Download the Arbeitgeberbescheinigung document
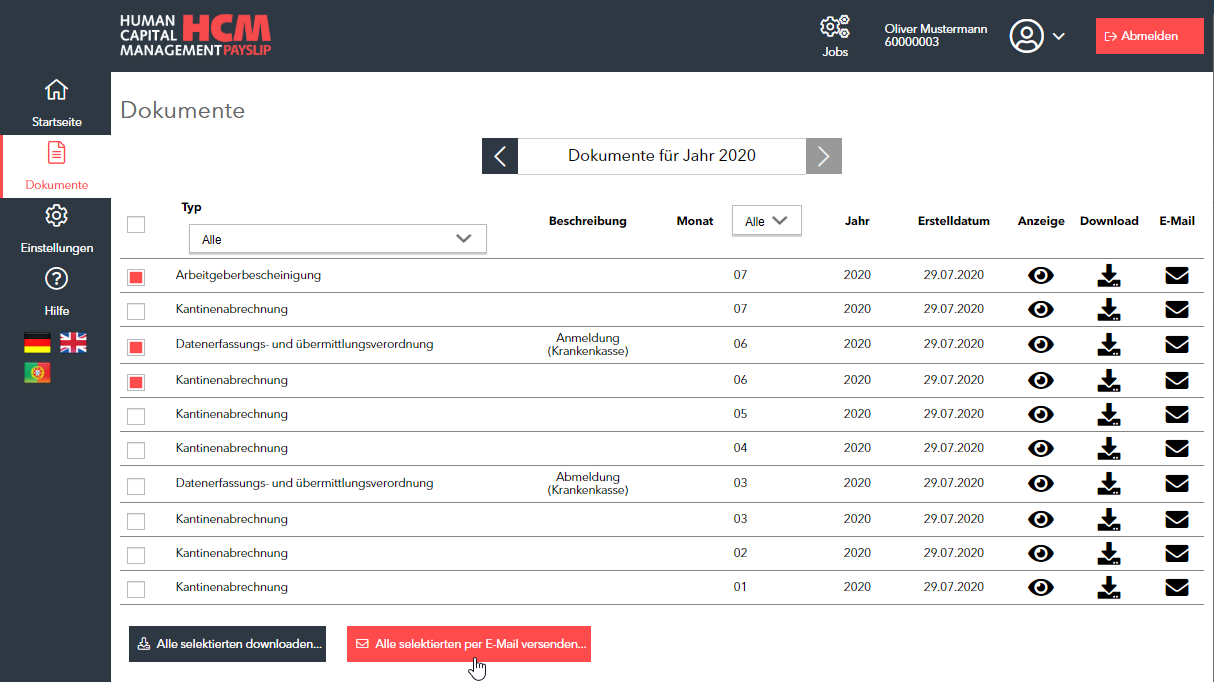 pos(1109,276)
